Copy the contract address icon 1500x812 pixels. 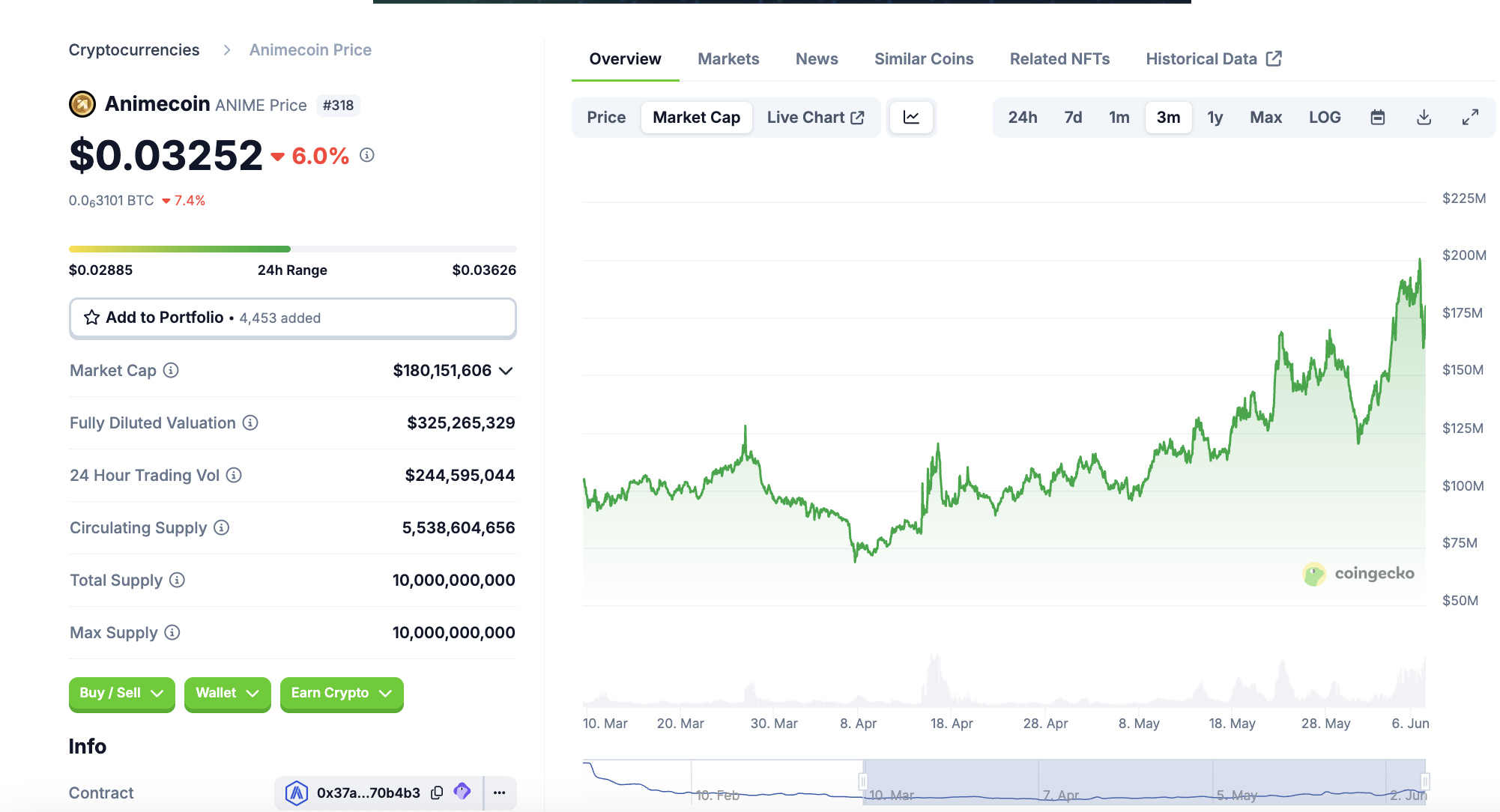[x=437, y=793]
